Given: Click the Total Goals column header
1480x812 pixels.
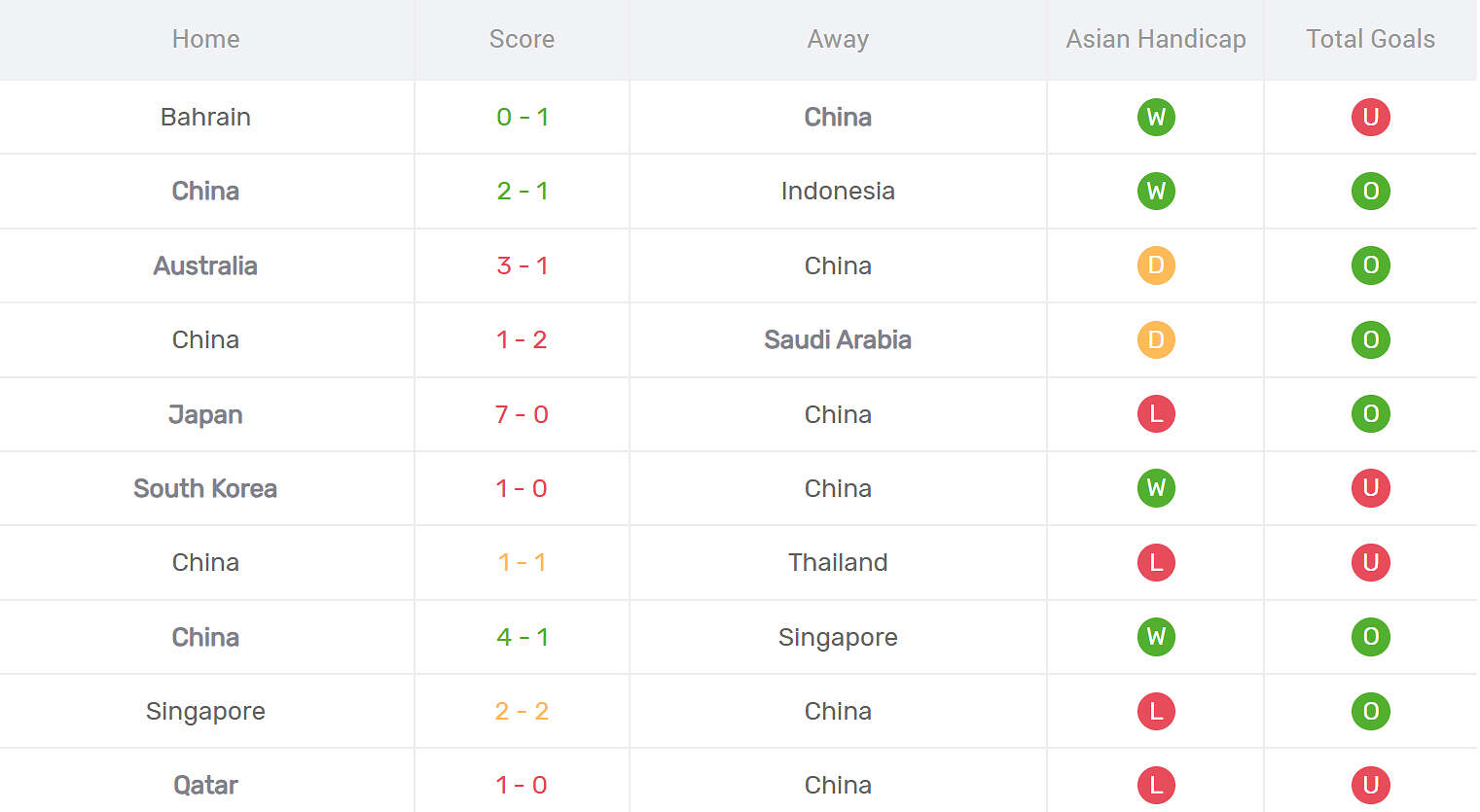Looking at the screenshot, I should point(1370,39).
